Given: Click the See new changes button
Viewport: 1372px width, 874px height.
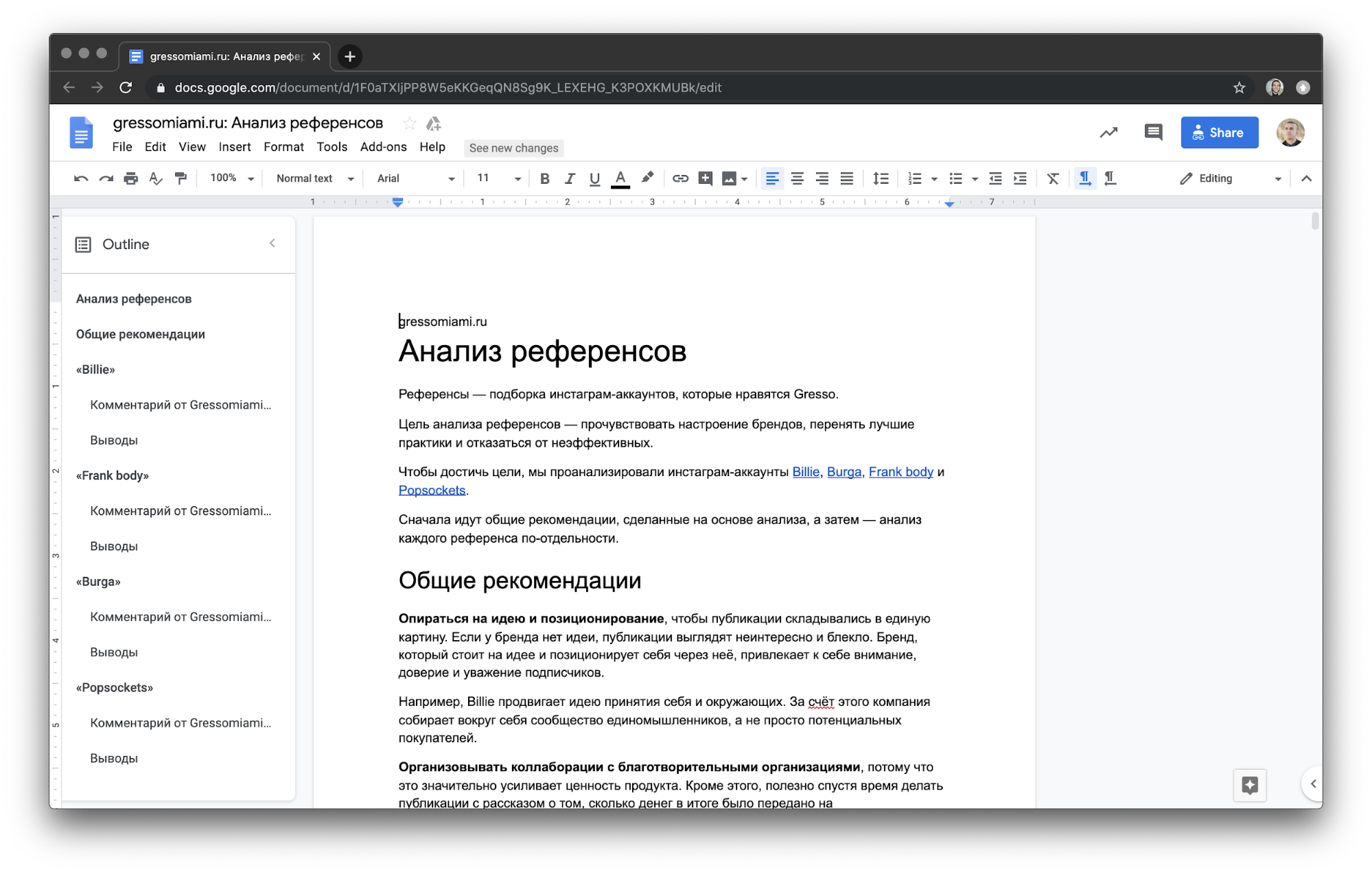Looking at the screenshot, I should (x=513, y=148).
